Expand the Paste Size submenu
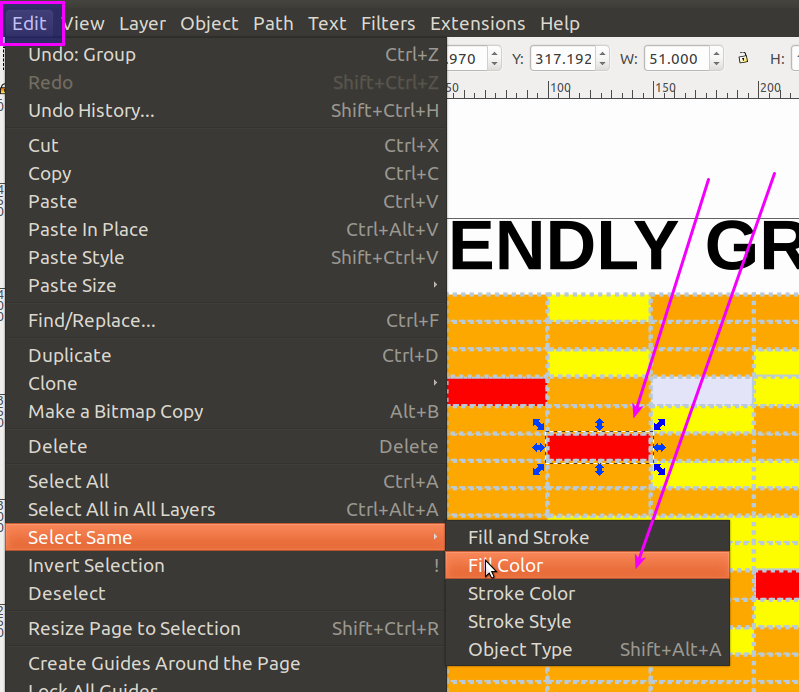 click(x=225, y=286)
